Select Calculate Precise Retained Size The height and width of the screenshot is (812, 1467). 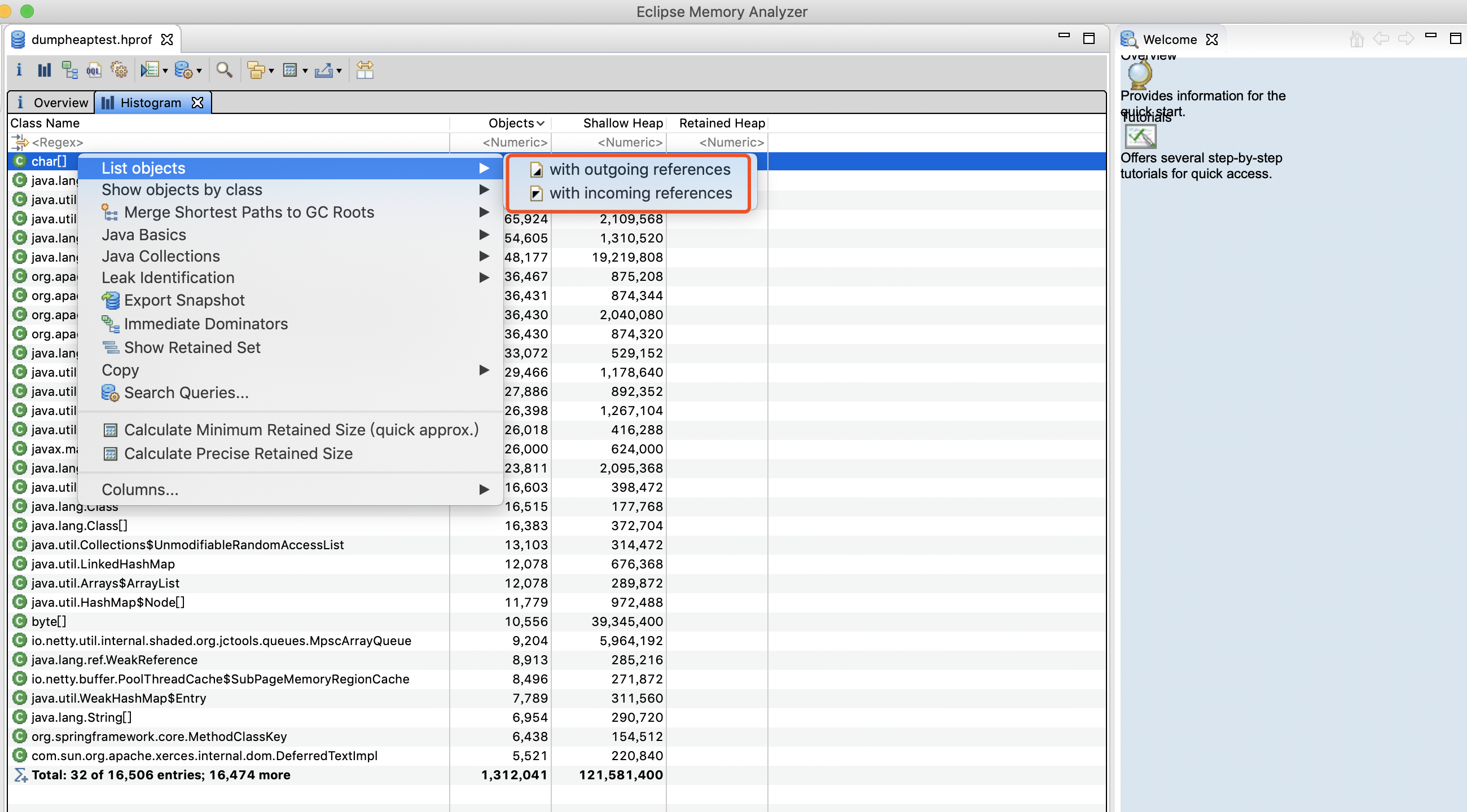239,453
